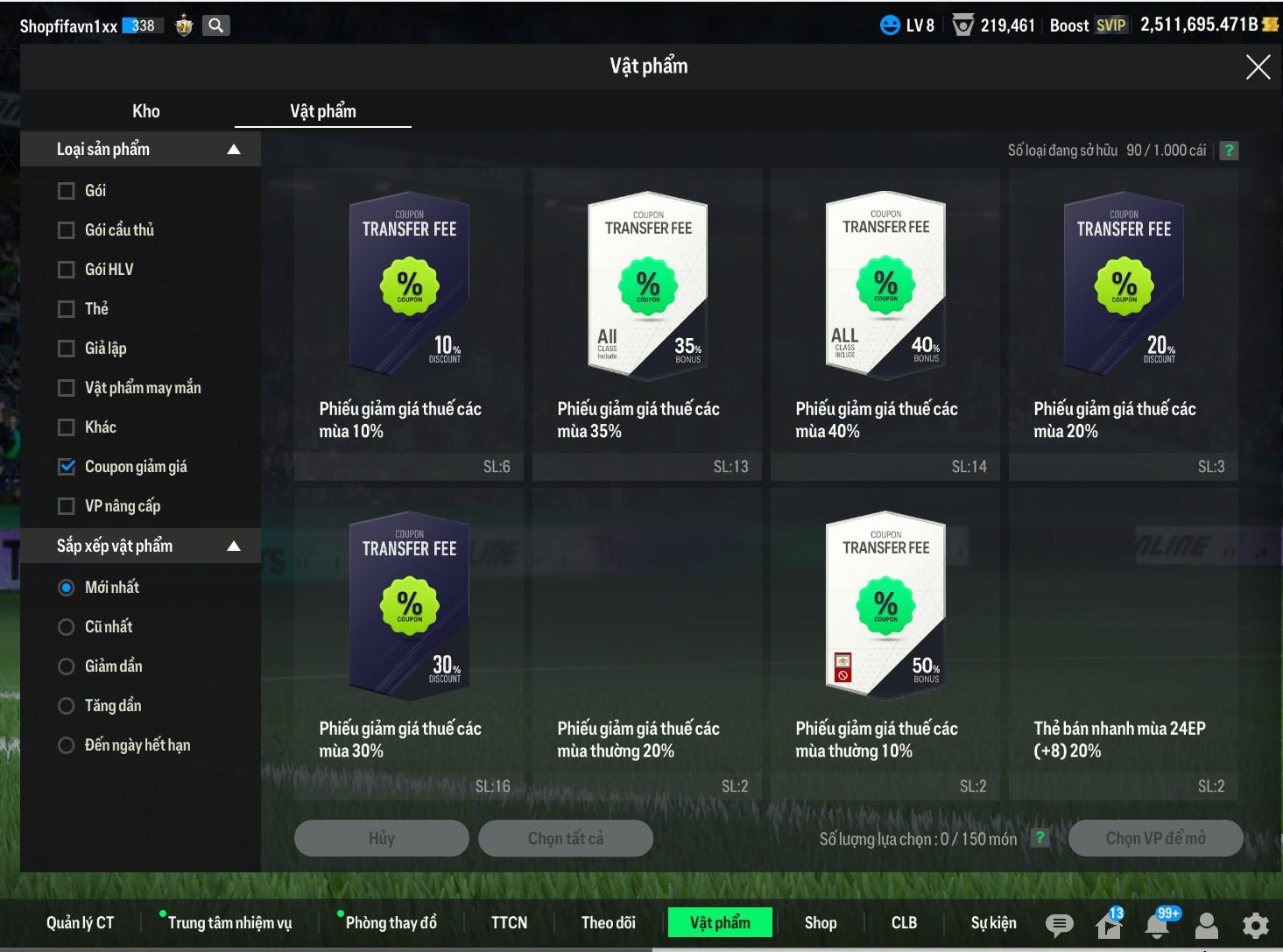Click the Shopfifavn1xx username
The image size is (1283, 952).
68,26
